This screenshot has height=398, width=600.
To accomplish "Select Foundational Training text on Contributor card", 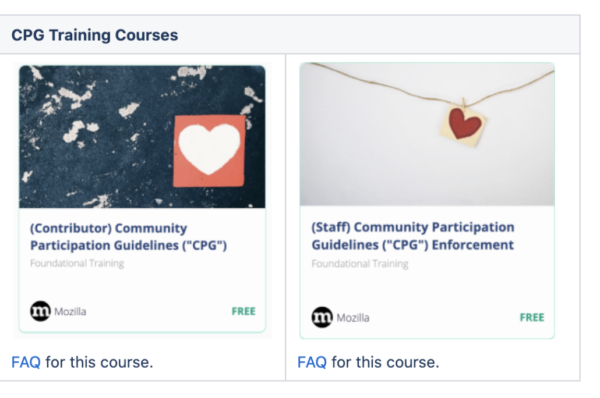I will 77,263.
